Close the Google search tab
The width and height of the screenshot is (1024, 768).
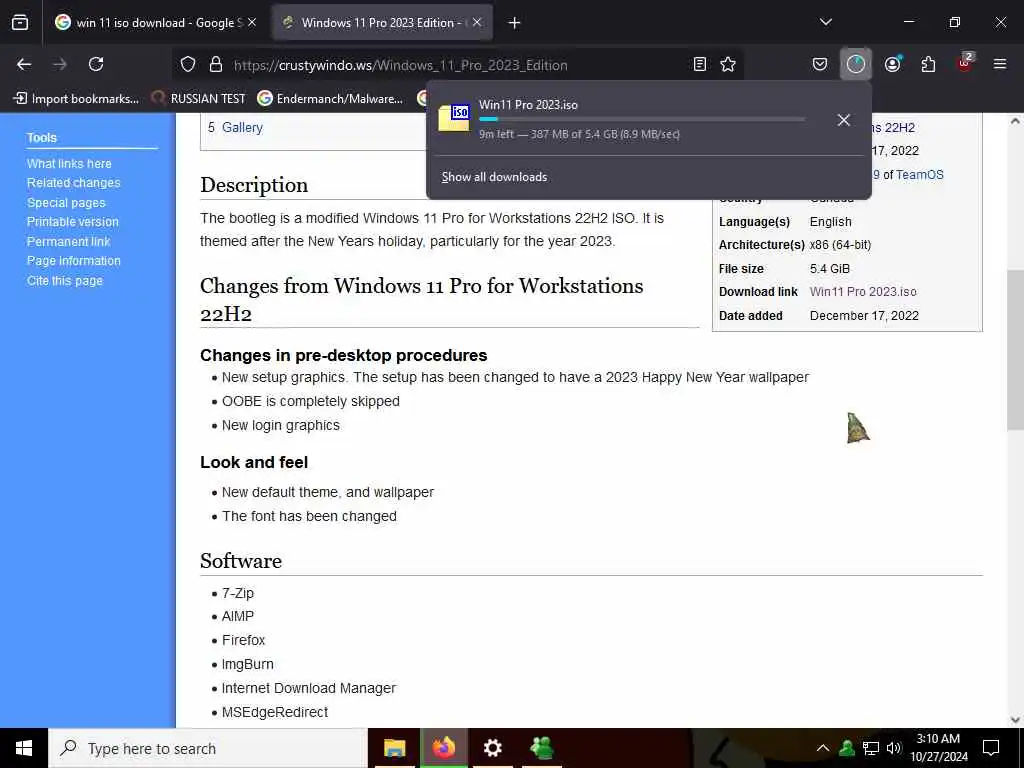[252, 22]
